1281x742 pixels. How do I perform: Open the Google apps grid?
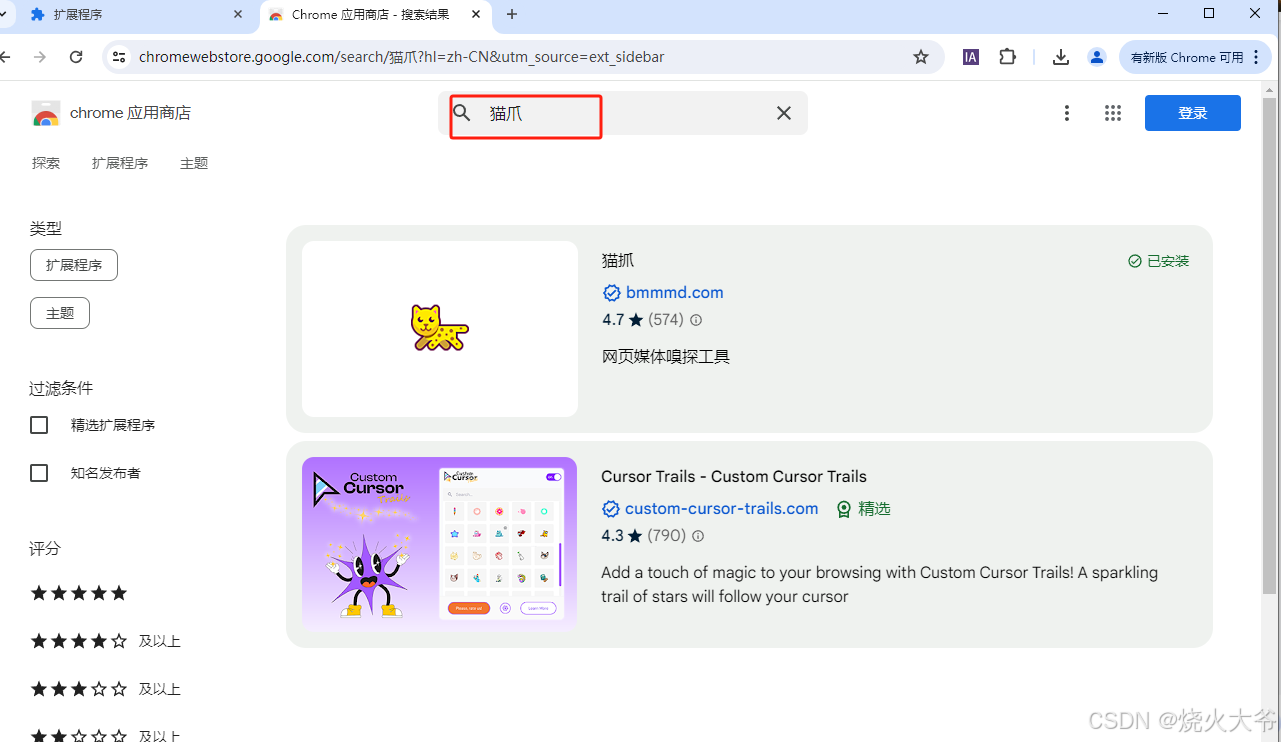tap(1113, 113)
